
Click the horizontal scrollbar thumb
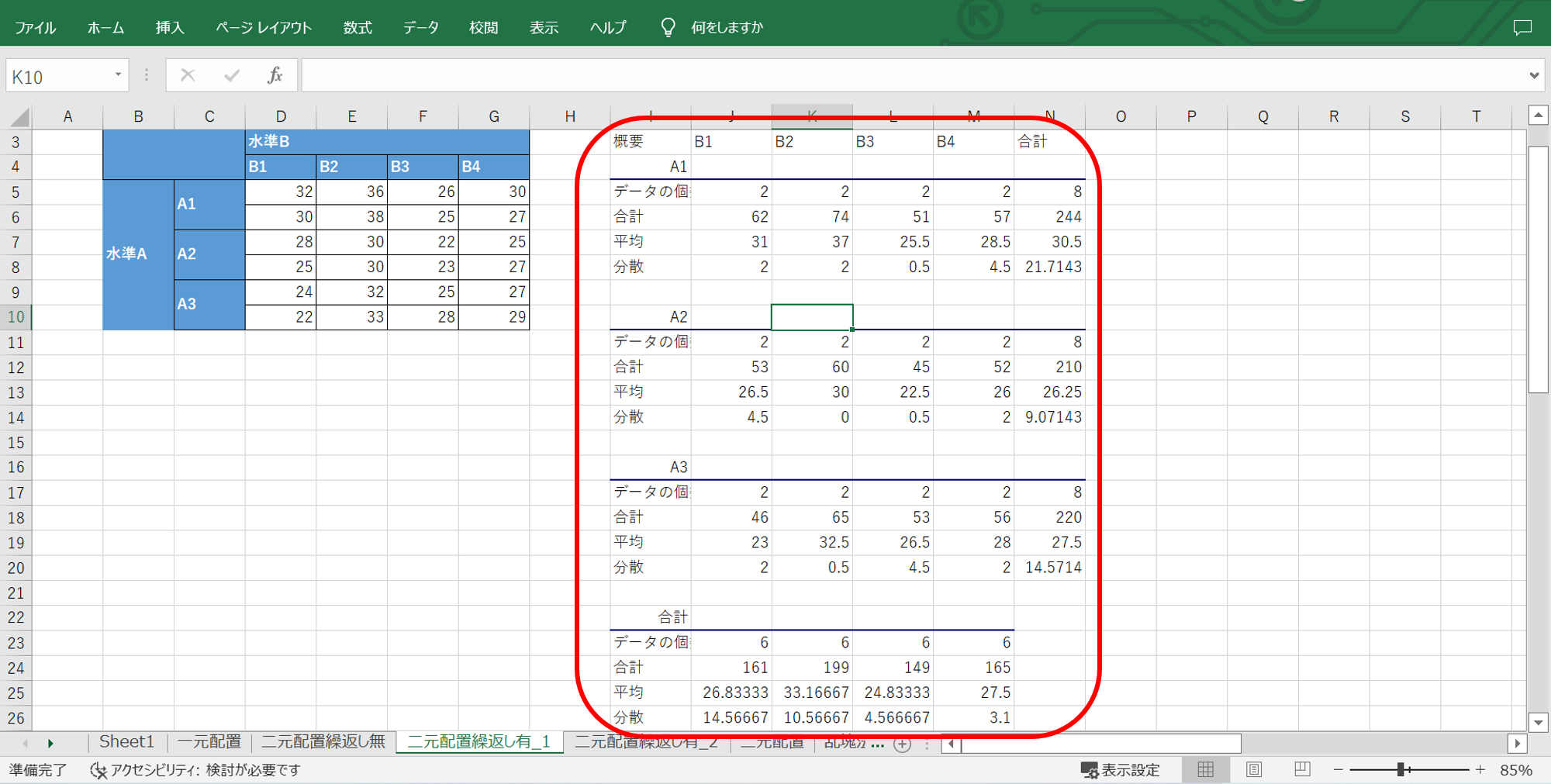coord(1101,744)
